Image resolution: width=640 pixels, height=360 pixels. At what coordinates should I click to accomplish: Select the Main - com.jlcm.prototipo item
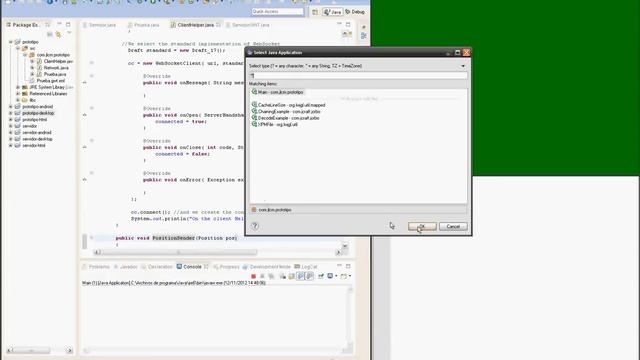[x=278, y=92]
